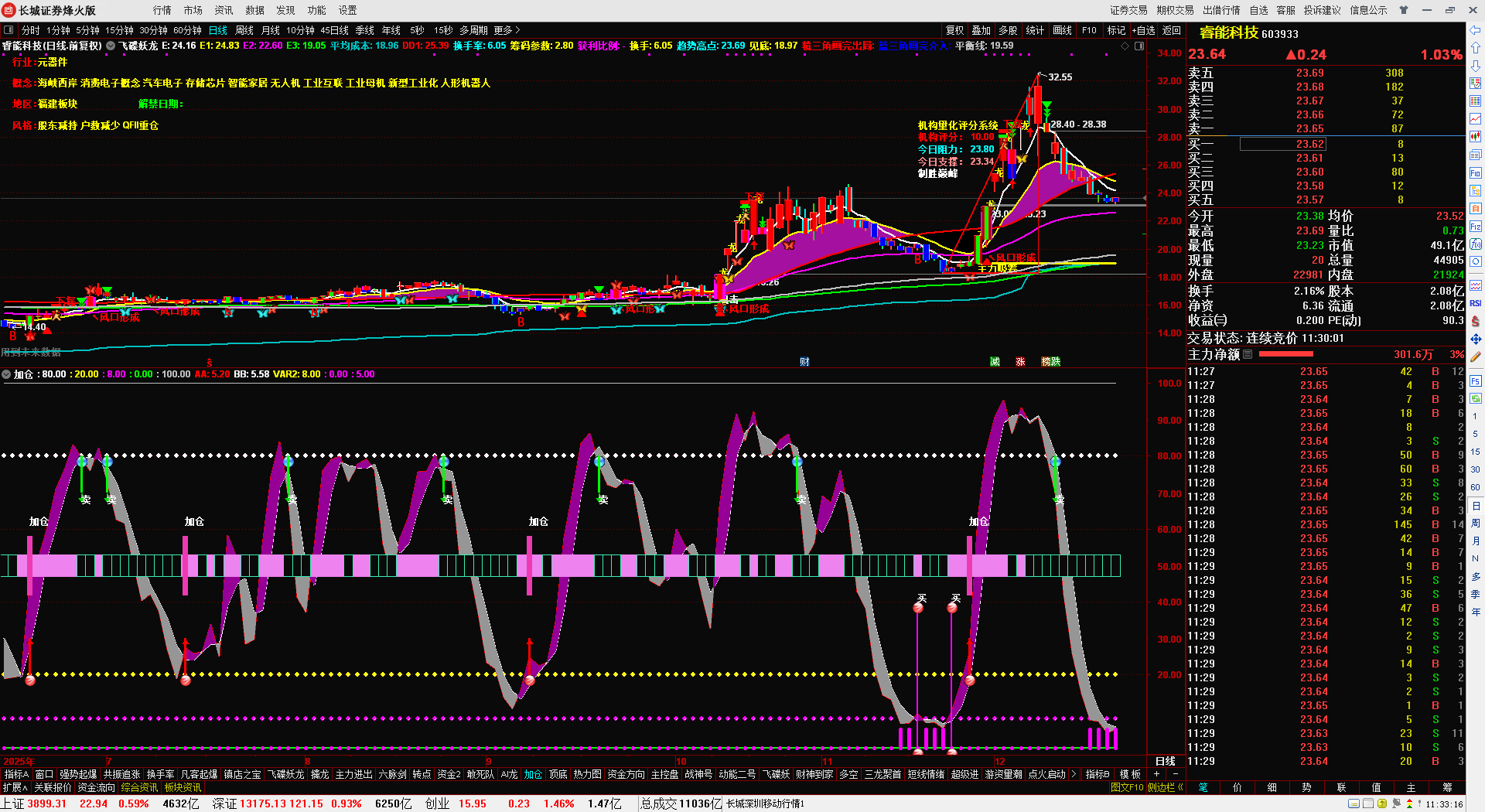Open the candlestick chart view icon
This screenshot has width=1485, height=812.
[1476, 137]
